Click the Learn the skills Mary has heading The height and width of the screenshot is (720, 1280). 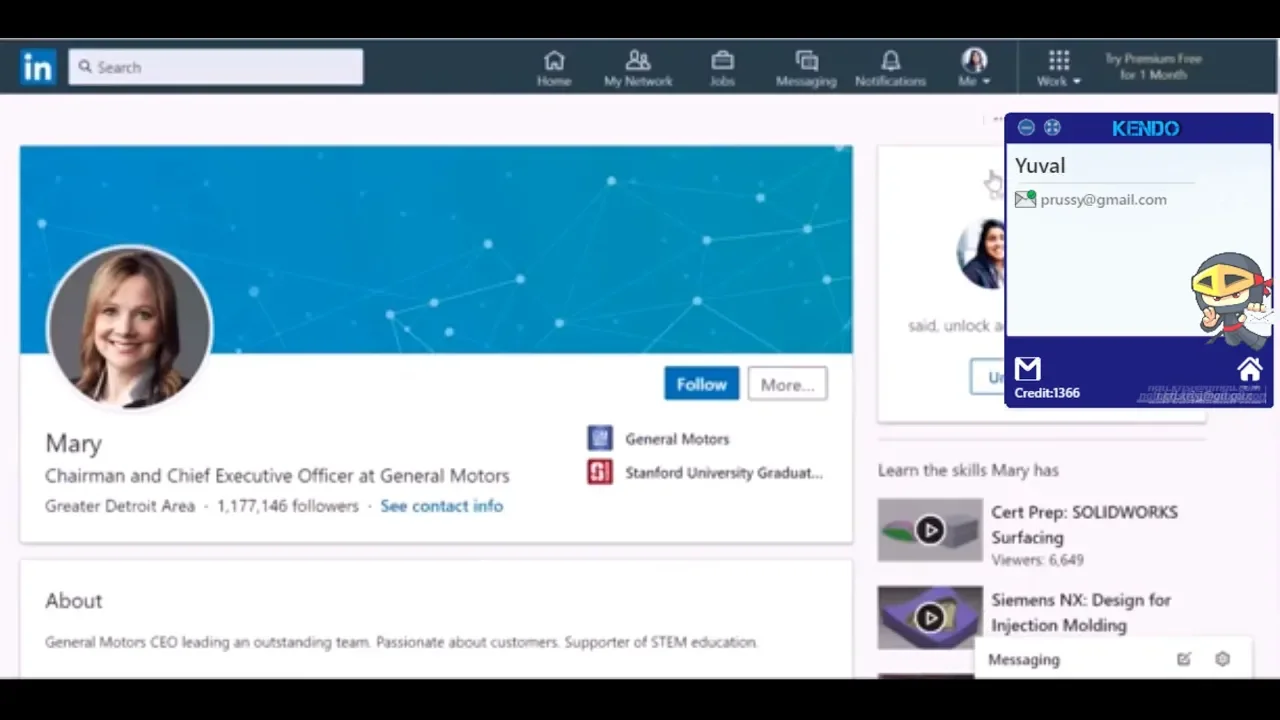tap(968, 470)
